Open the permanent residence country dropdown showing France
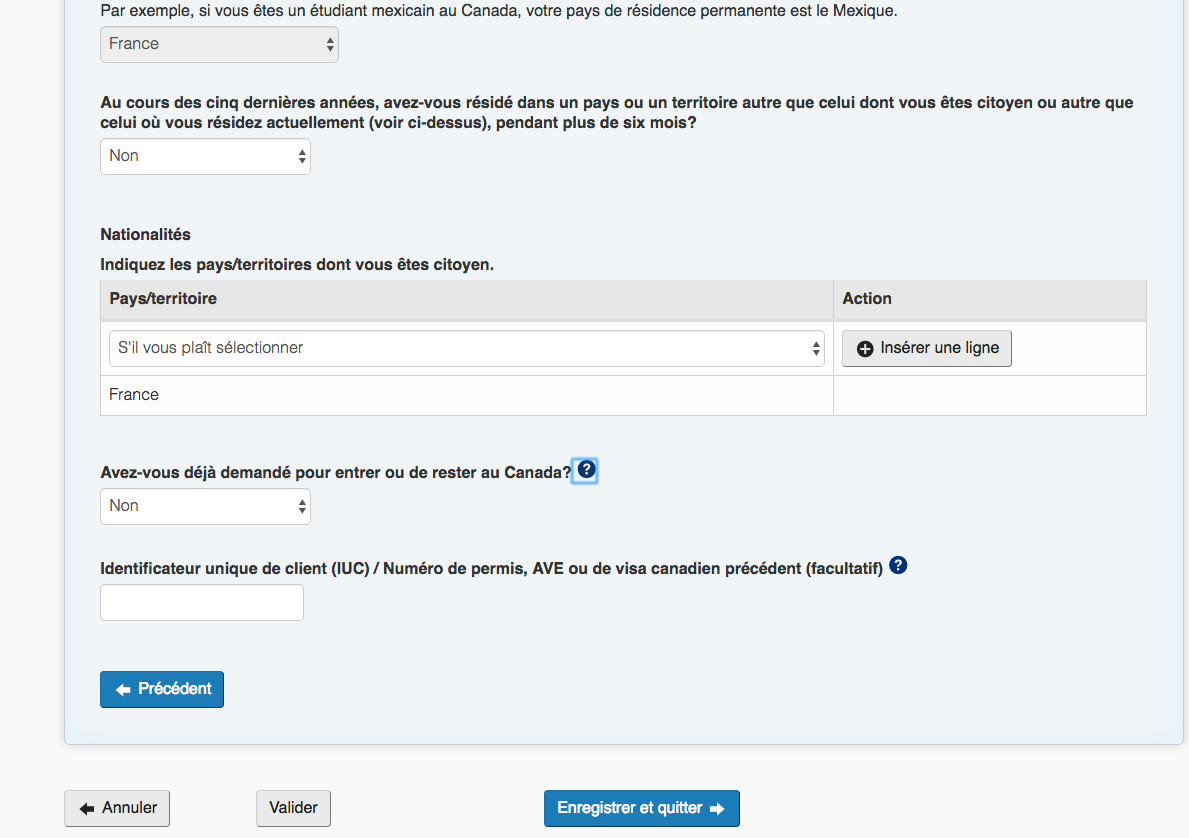 pyautogui.click(x=219, y=44)
